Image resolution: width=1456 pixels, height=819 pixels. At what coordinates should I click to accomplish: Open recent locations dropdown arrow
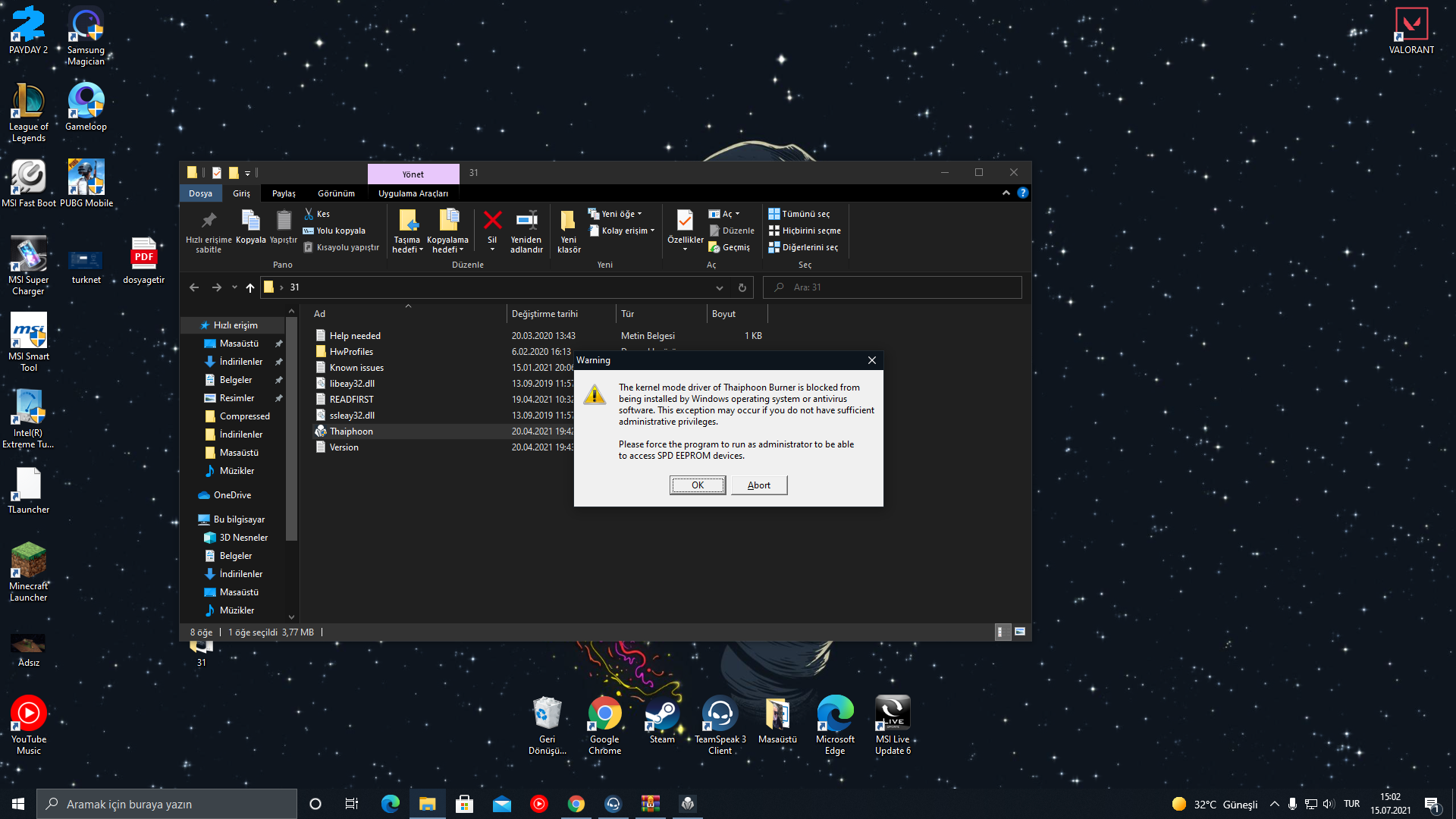pos(234,287)
